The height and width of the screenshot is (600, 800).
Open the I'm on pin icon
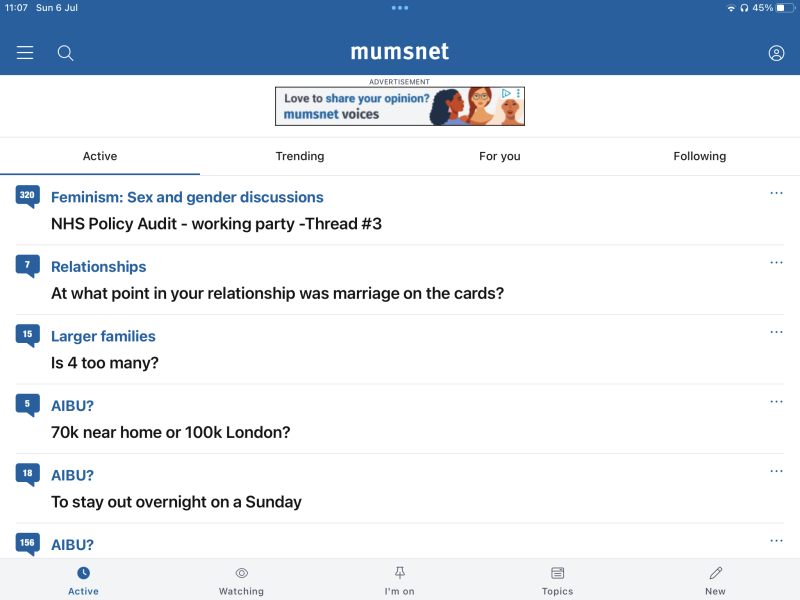[x=400, y=573]
